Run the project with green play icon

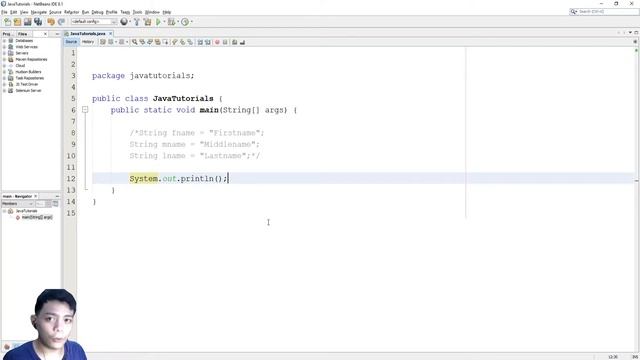point(158,22)
